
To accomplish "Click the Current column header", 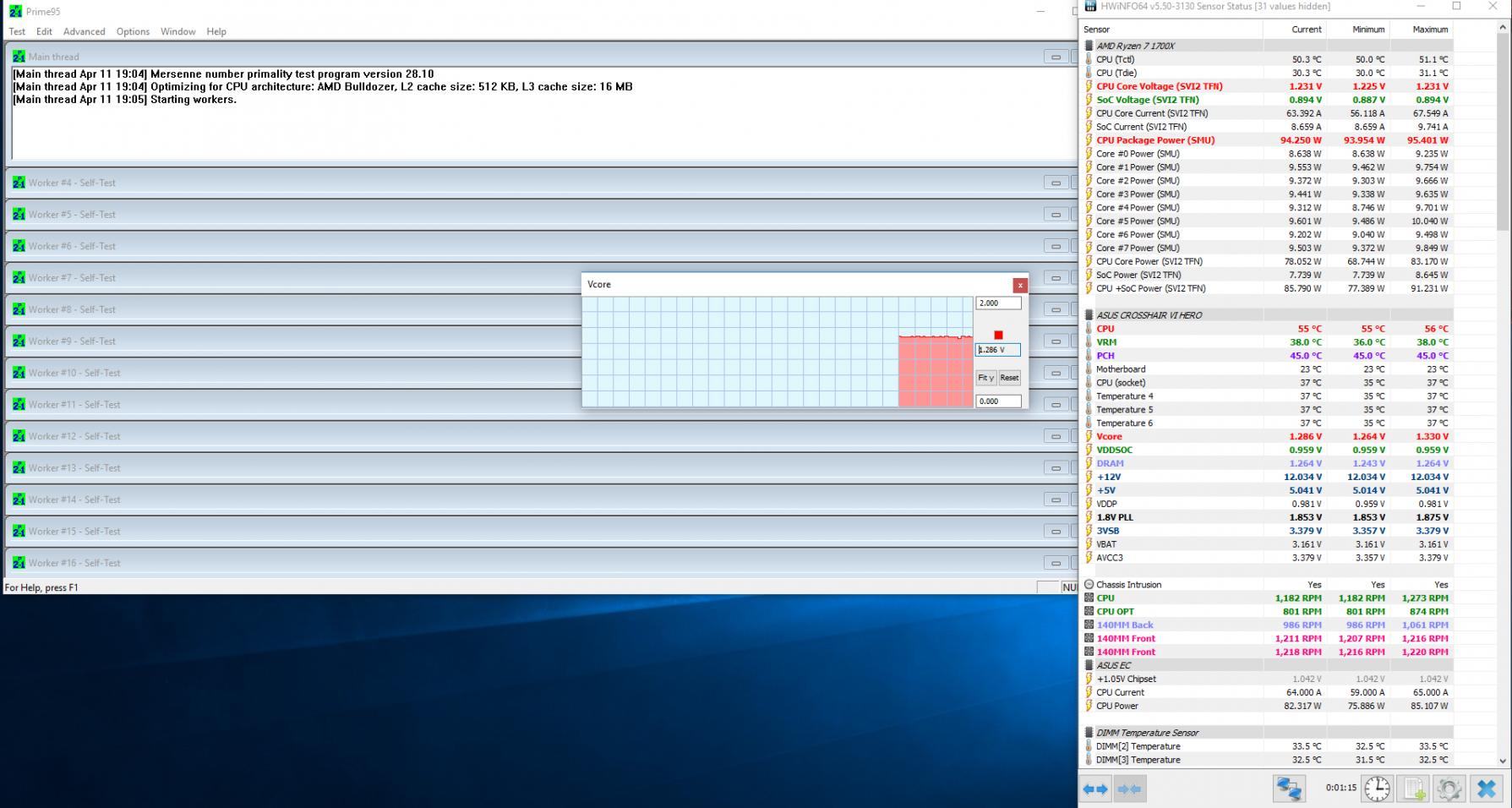I will 1295,30.
